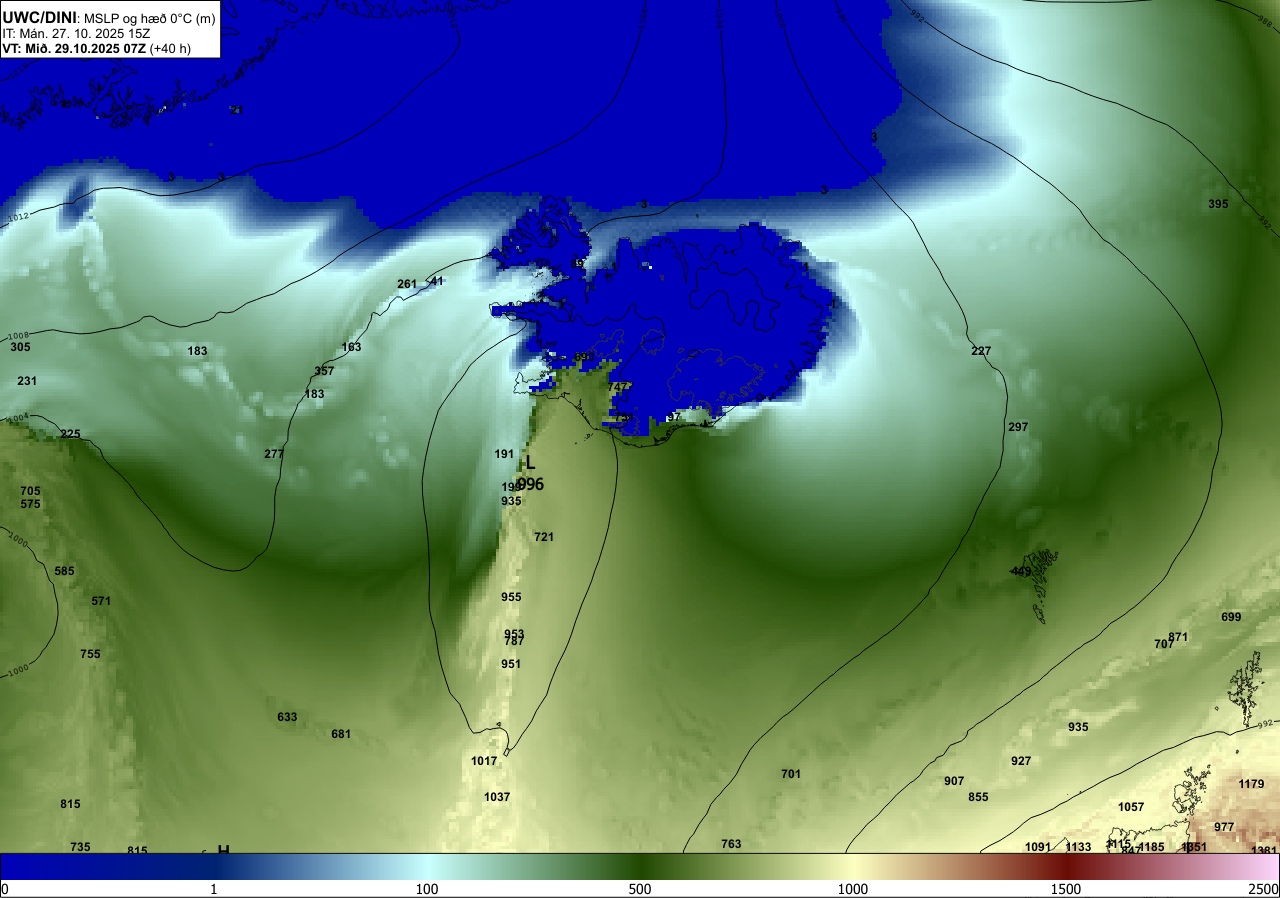Click the 701 height value
1280x898 pixels.
pos(791,774)
